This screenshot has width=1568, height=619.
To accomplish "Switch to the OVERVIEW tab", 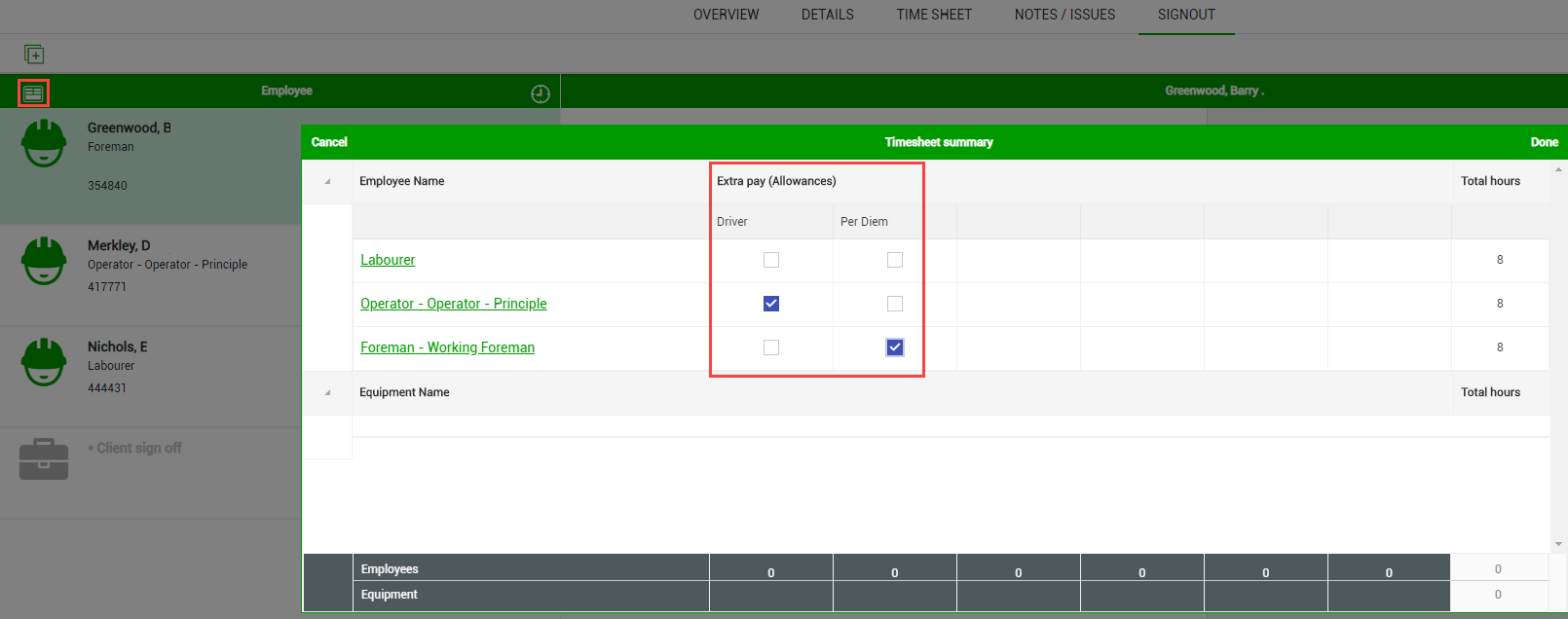I will (726, 15).
